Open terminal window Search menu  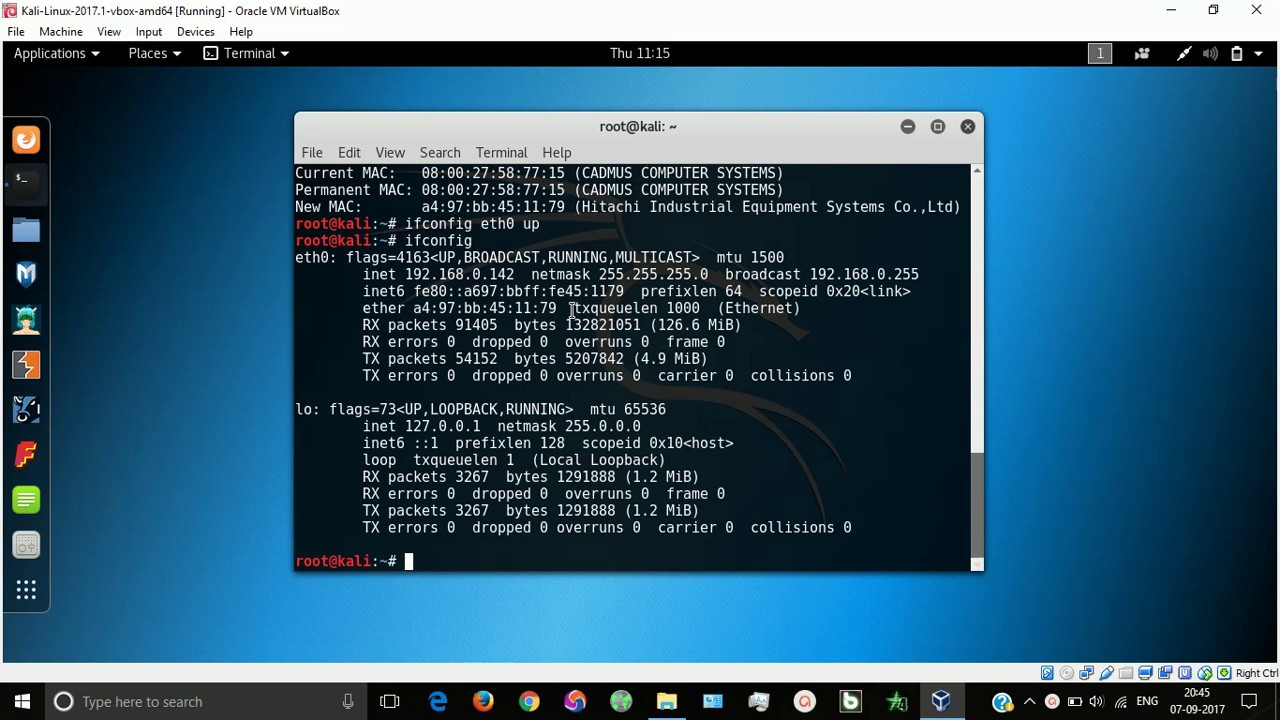(x=440, y=152)
